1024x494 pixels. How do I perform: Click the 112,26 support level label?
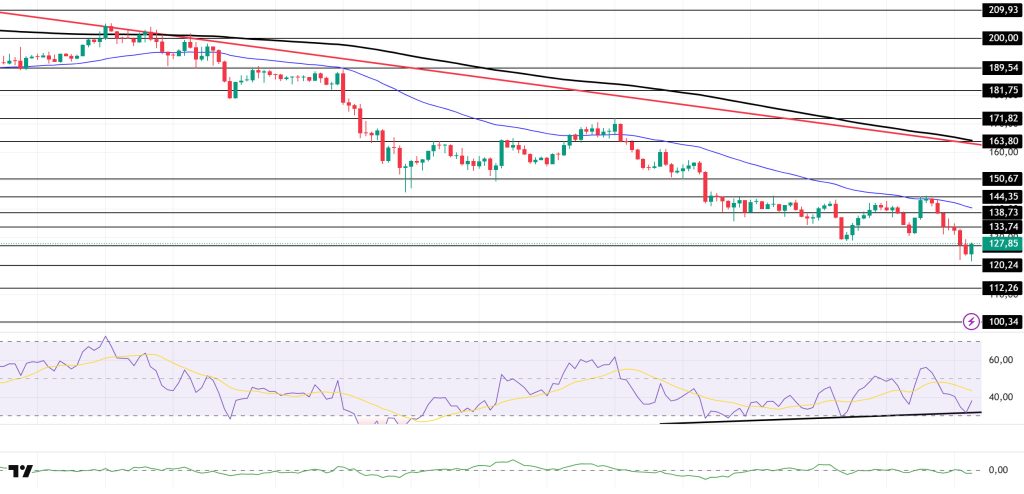[x=1001, y=288]
